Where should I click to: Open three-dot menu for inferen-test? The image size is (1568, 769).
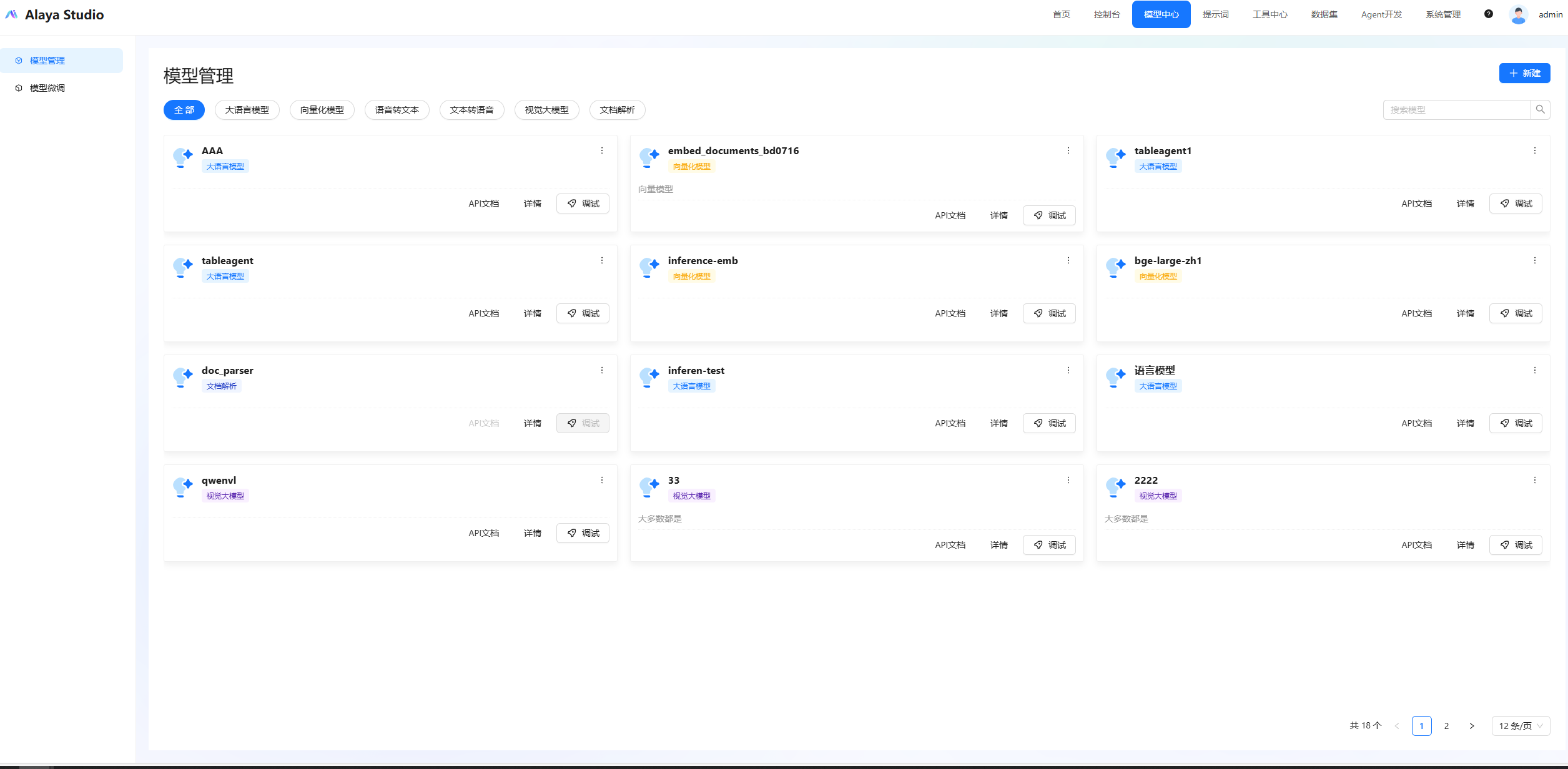coord(1068,370)
